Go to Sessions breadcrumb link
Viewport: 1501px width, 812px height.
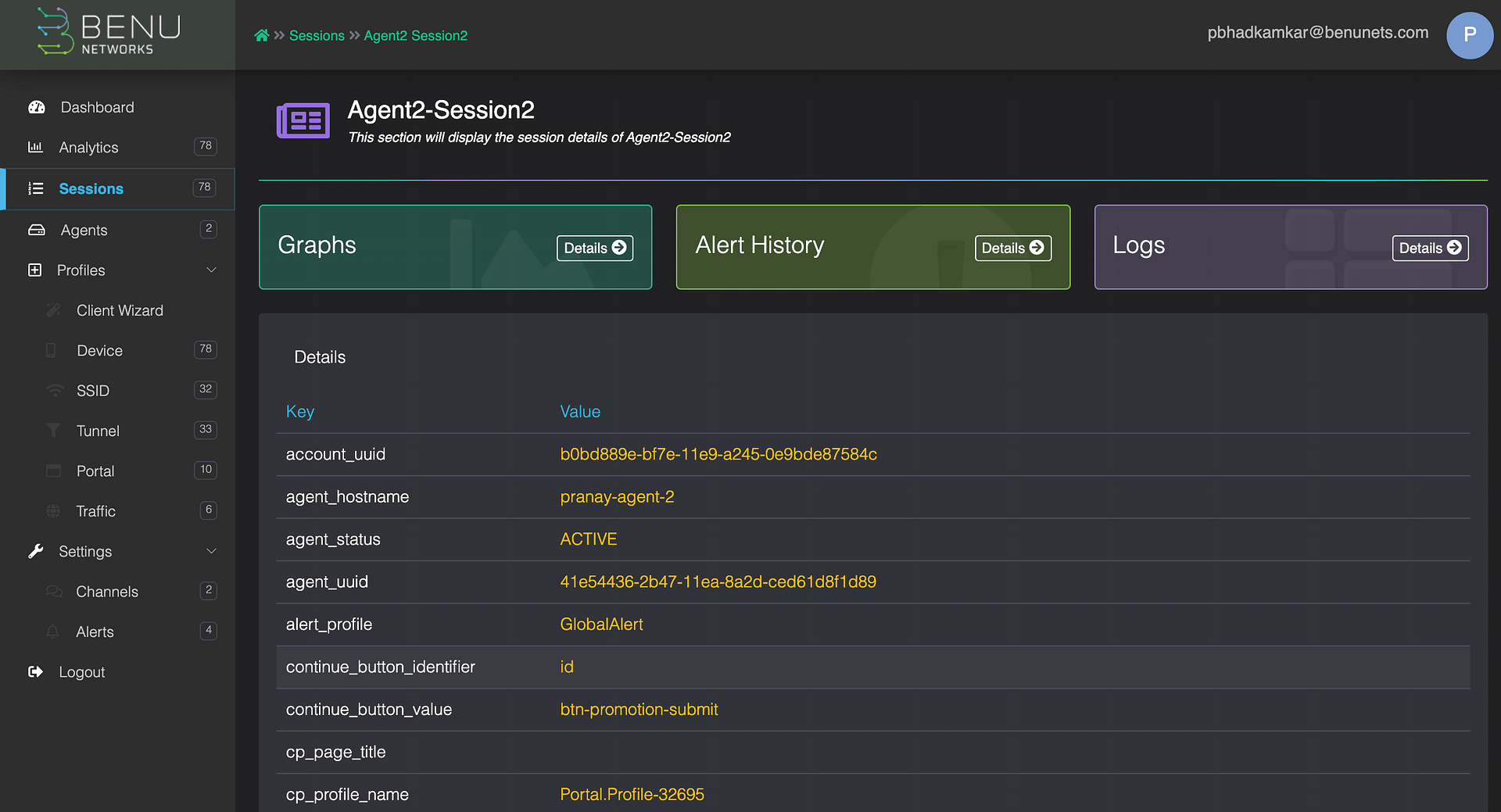pyautogui.click(x=317, y=35)
